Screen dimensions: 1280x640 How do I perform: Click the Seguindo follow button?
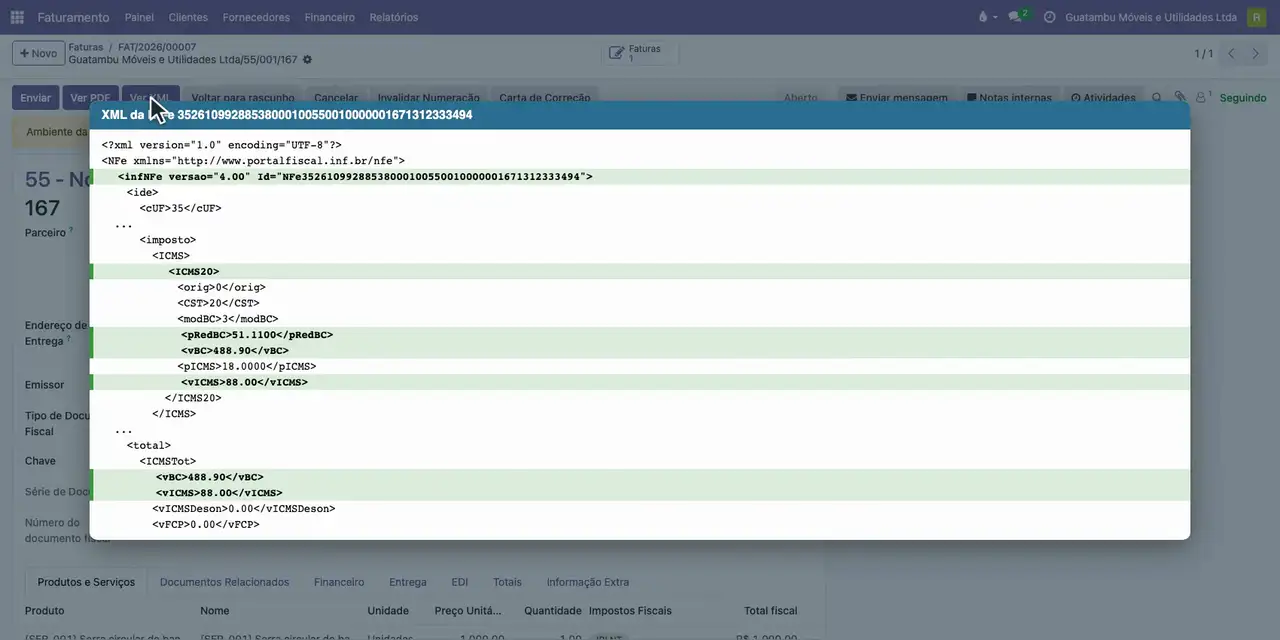tap(1243, 98)
